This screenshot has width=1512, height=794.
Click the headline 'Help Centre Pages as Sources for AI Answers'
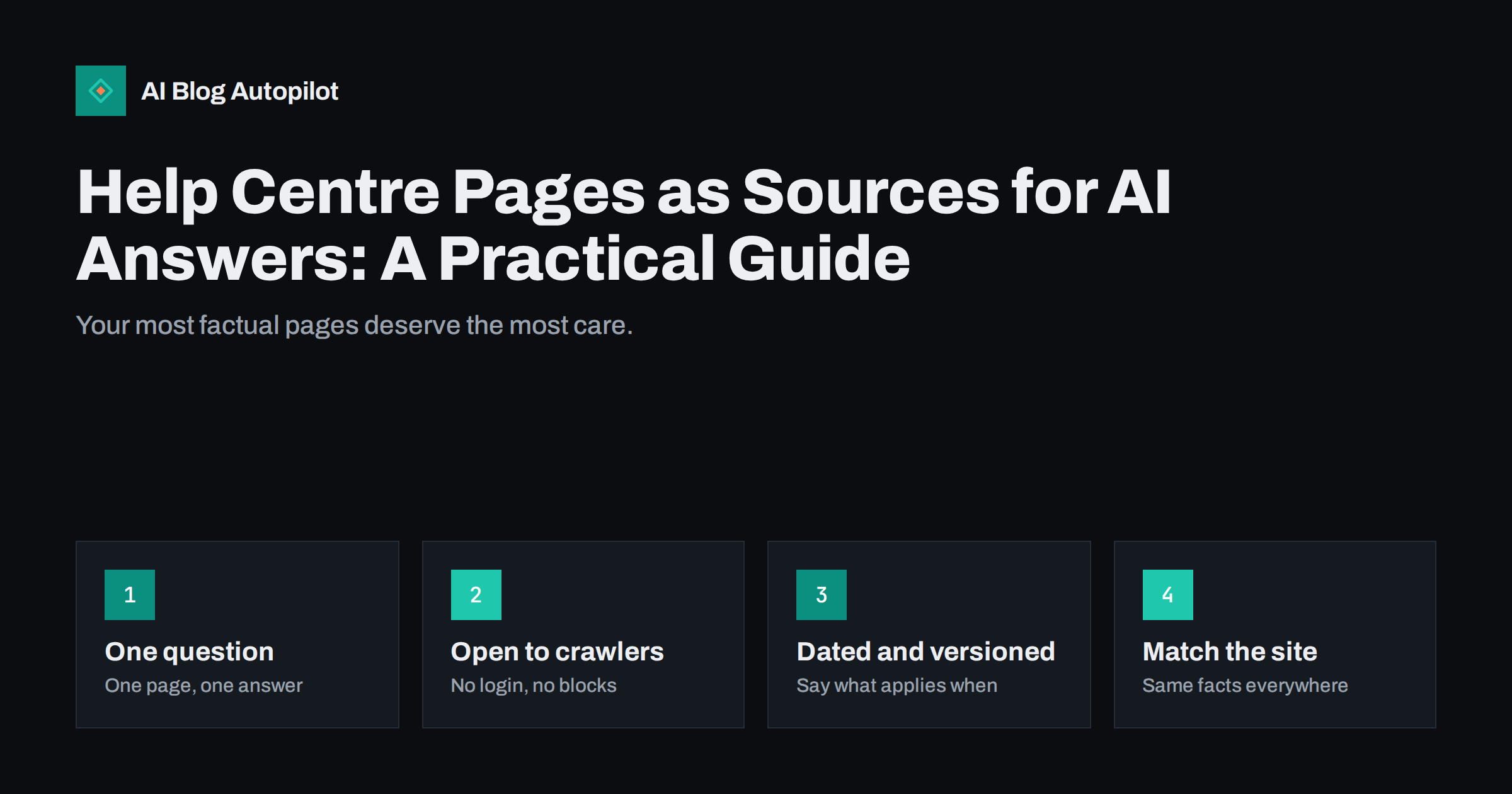[624, 224]
